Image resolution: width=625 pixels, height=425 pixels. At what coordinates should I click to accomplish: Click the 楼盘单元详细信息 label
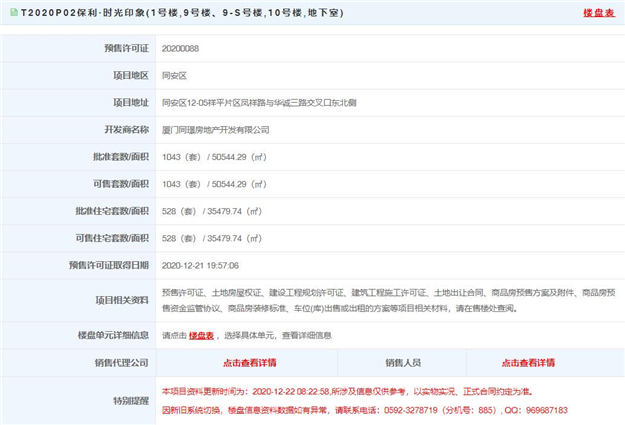coord(113,335)
